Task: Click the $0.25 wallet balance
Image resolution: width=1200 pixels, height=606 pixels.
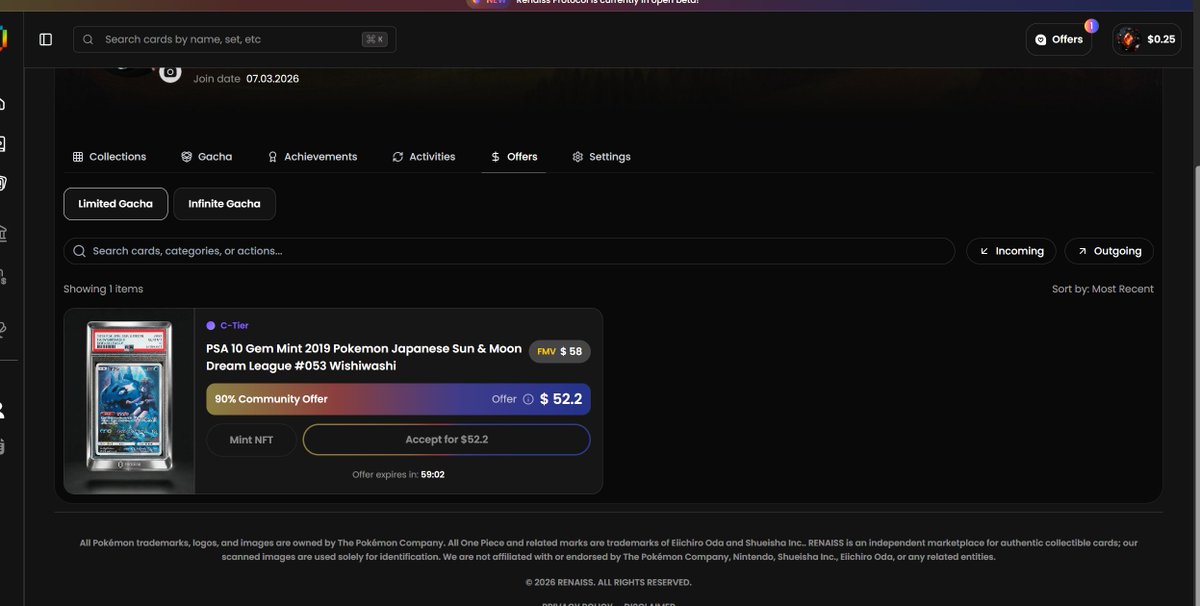Action: point(1161,39)
